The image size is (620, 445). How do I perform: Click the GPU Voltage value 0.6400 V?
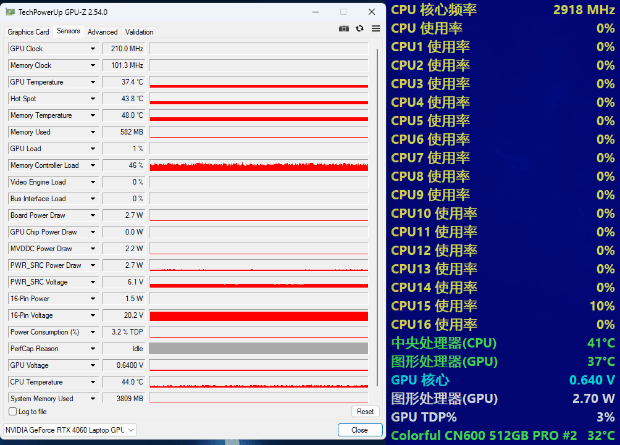[124, 365]
